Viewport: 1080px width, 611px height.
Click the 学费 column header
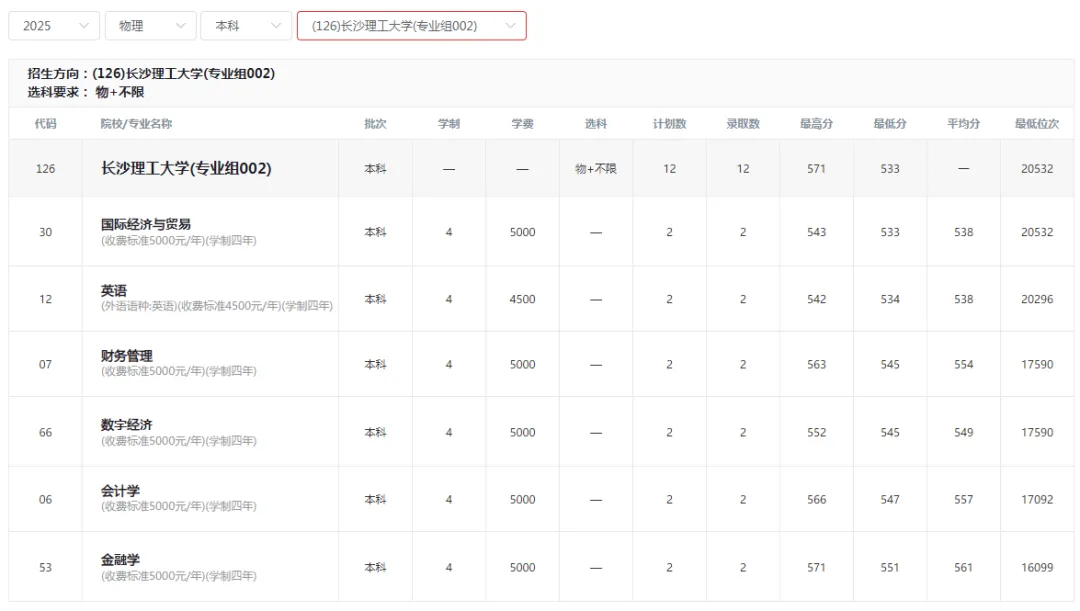coord(523,123)
